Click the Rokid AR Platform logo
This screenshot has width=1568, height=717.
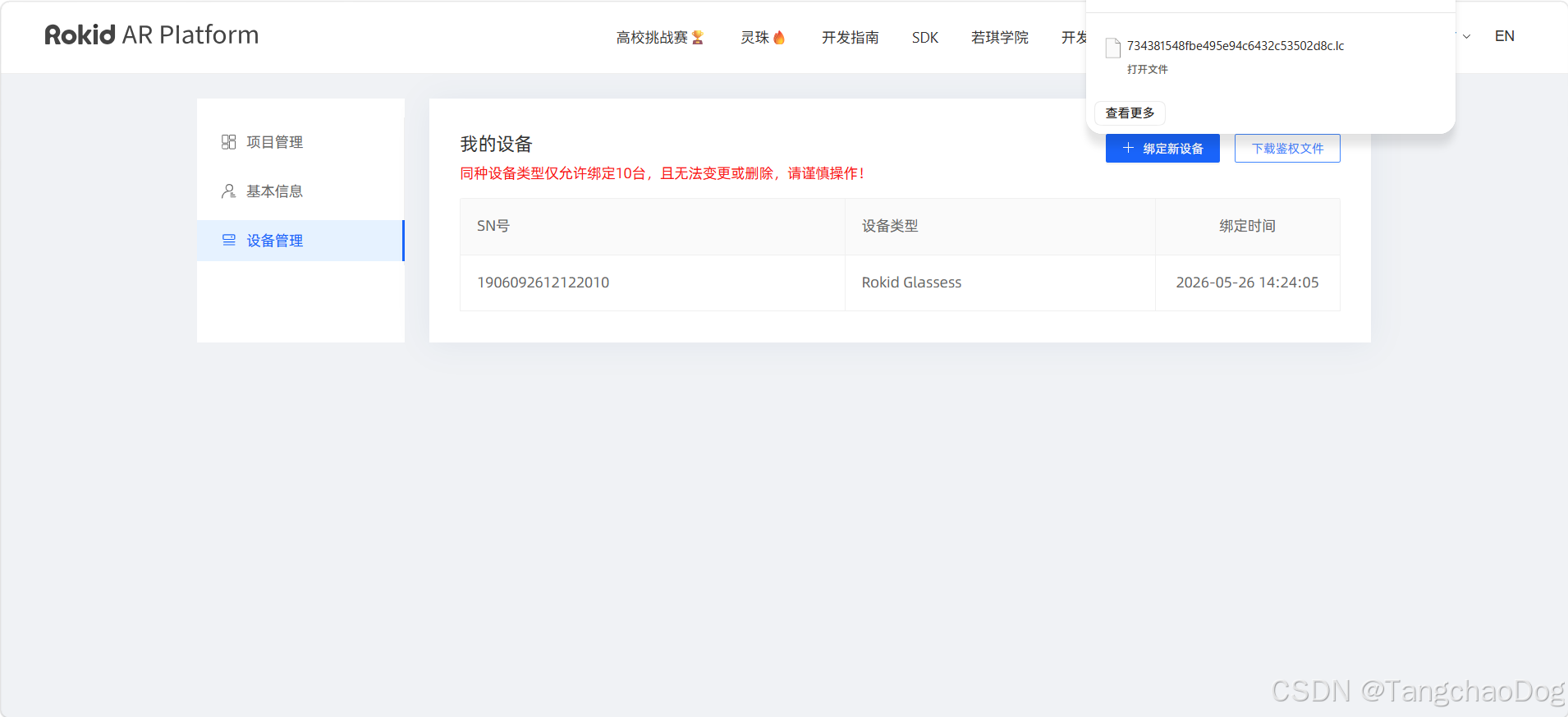click(152, 35)
